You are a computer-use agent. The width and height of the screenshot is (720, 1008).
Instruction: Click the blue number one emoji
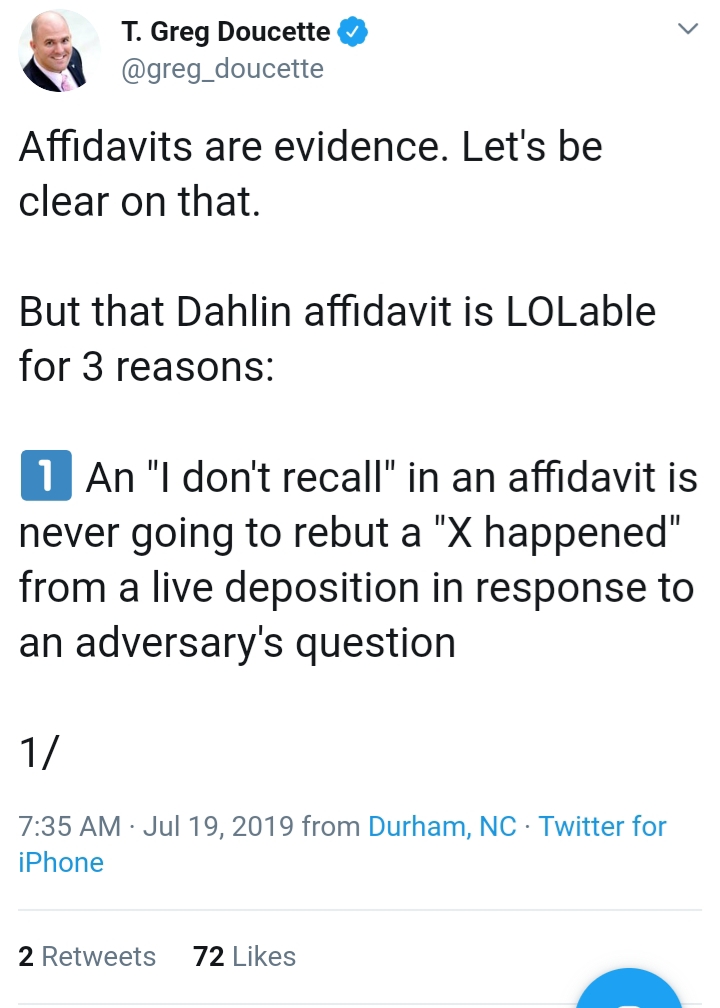(46, 476)
